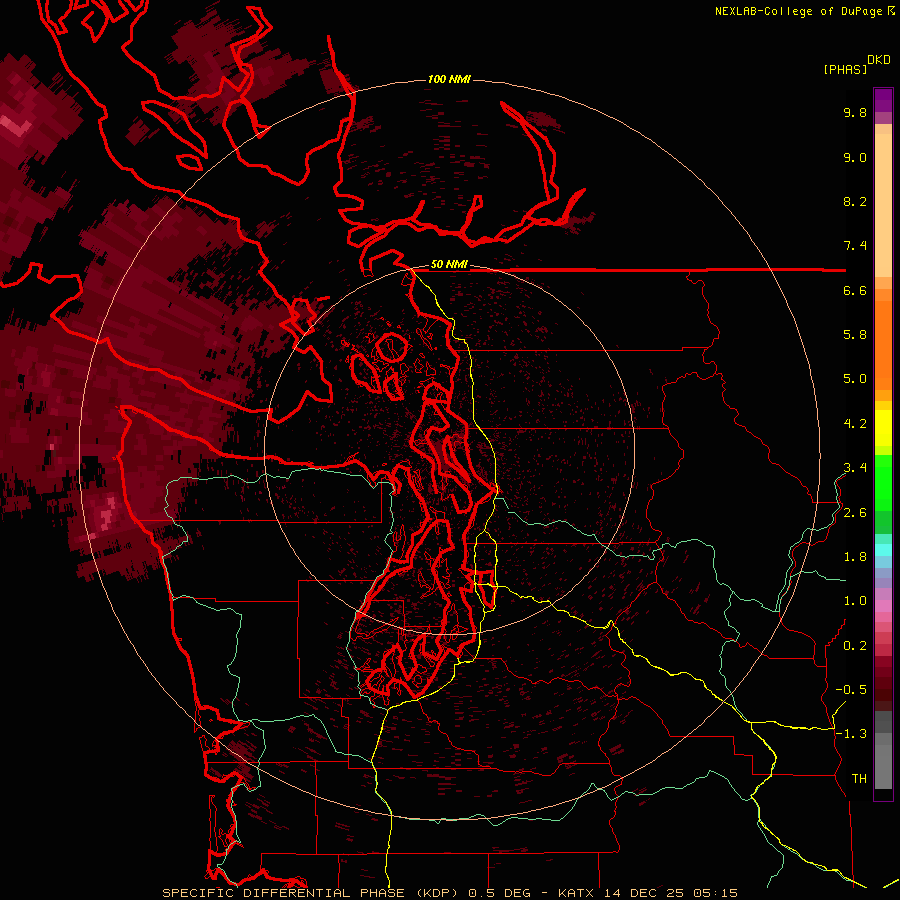This screenshot has height=900, width=900.
Task: Click the -1.3 value on the color scale
Action: point(851,734)
